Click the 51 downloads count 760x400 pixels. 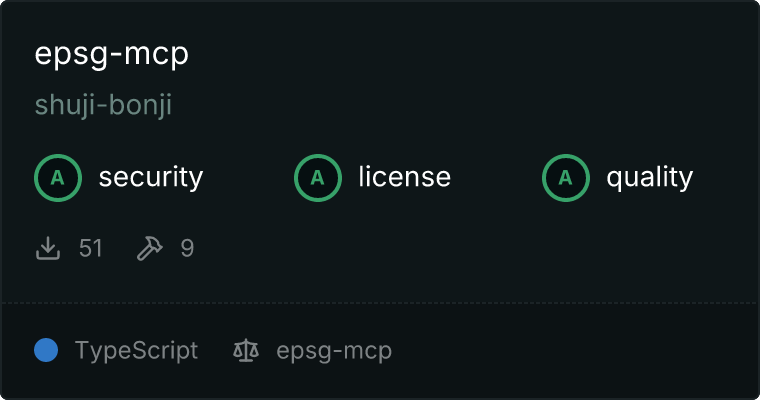91,248
